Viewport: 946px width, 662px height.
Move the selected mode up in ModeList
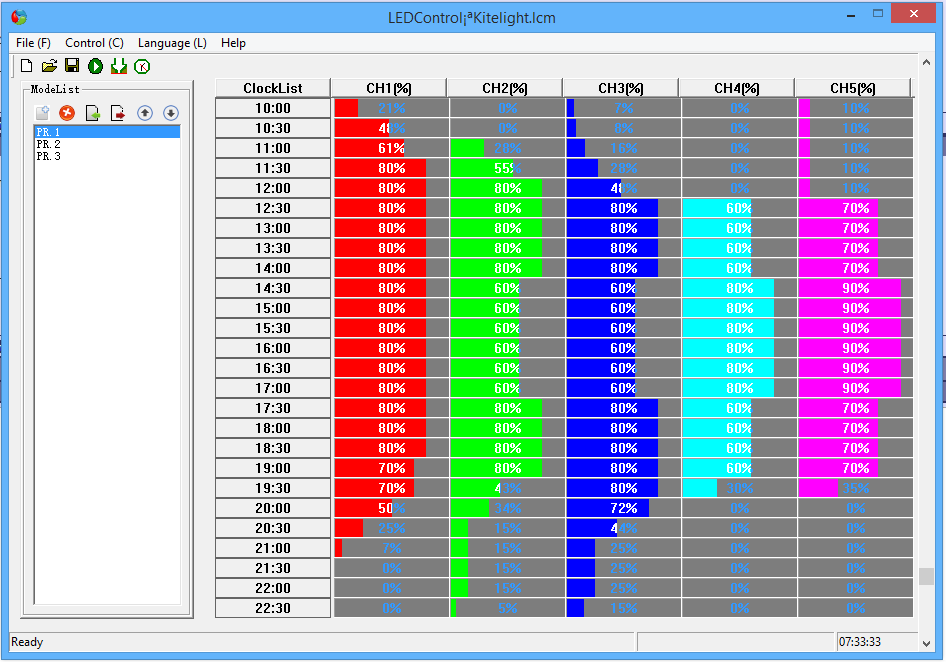pyautogui.click(x=145, y=113)
